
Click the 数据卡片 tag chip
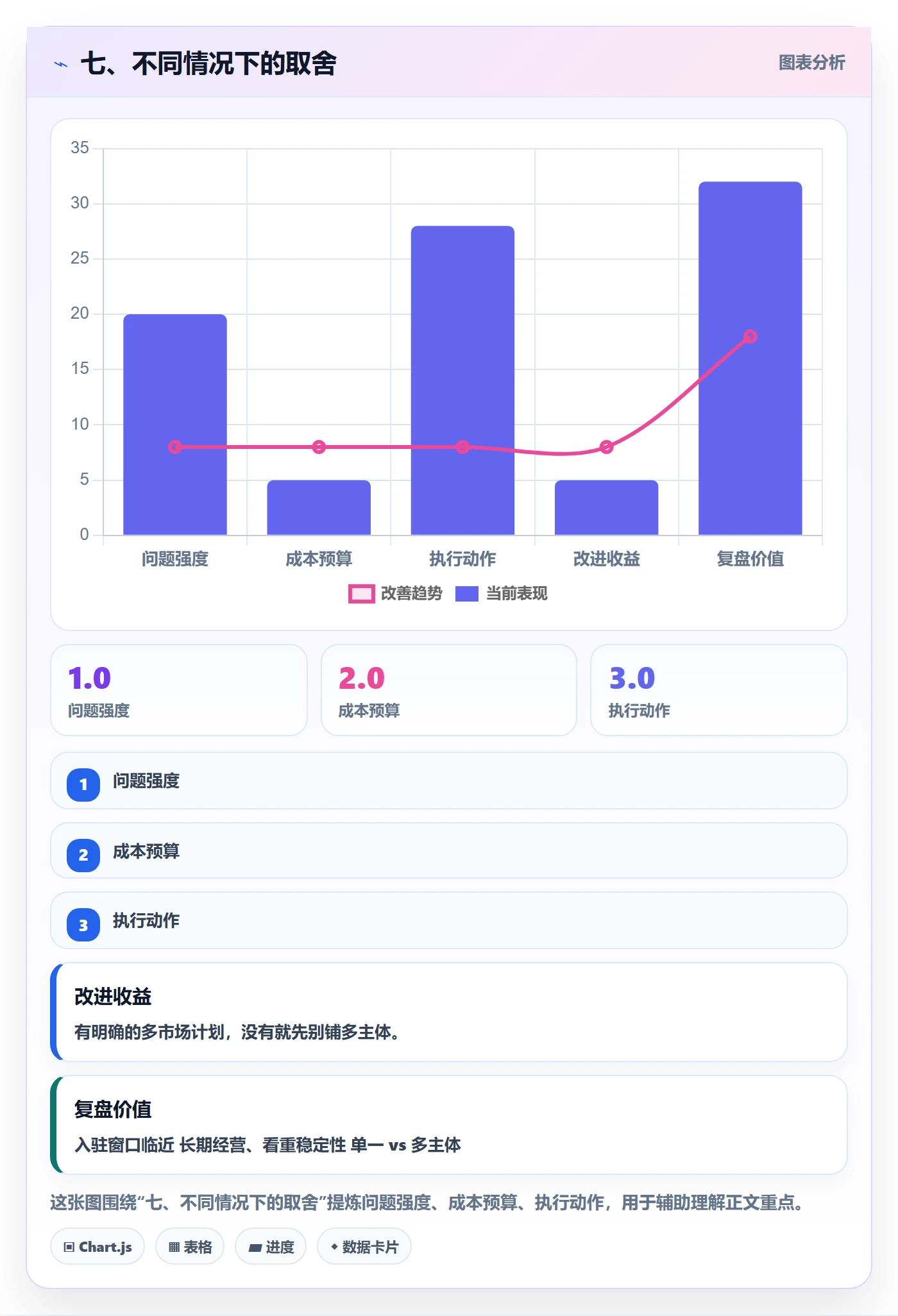364,1247
